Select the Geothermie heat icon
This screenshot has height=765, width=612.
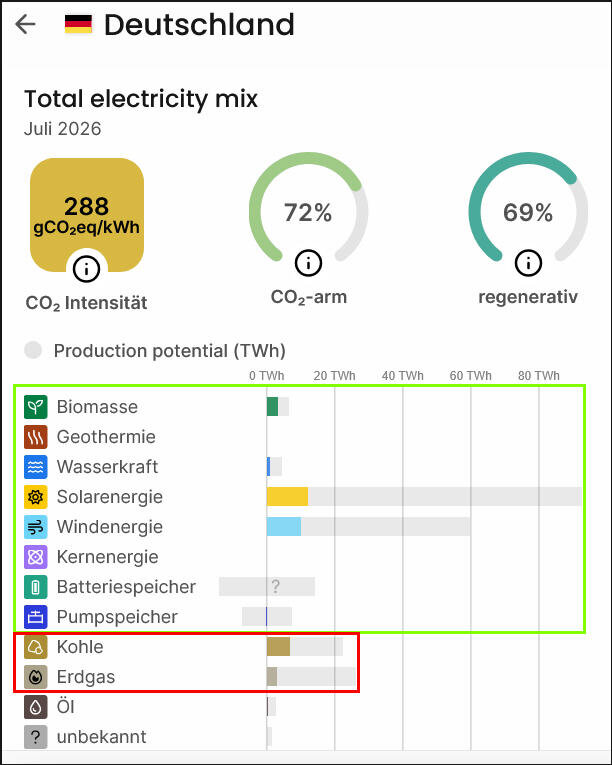point(36,437)
